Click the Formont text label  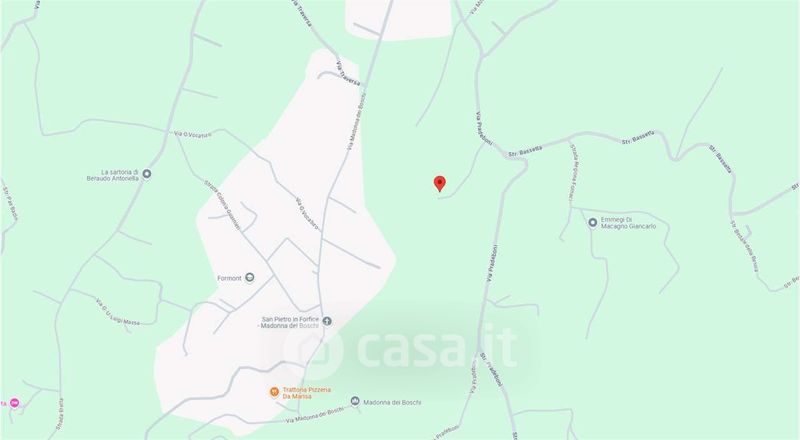(229, 278)
